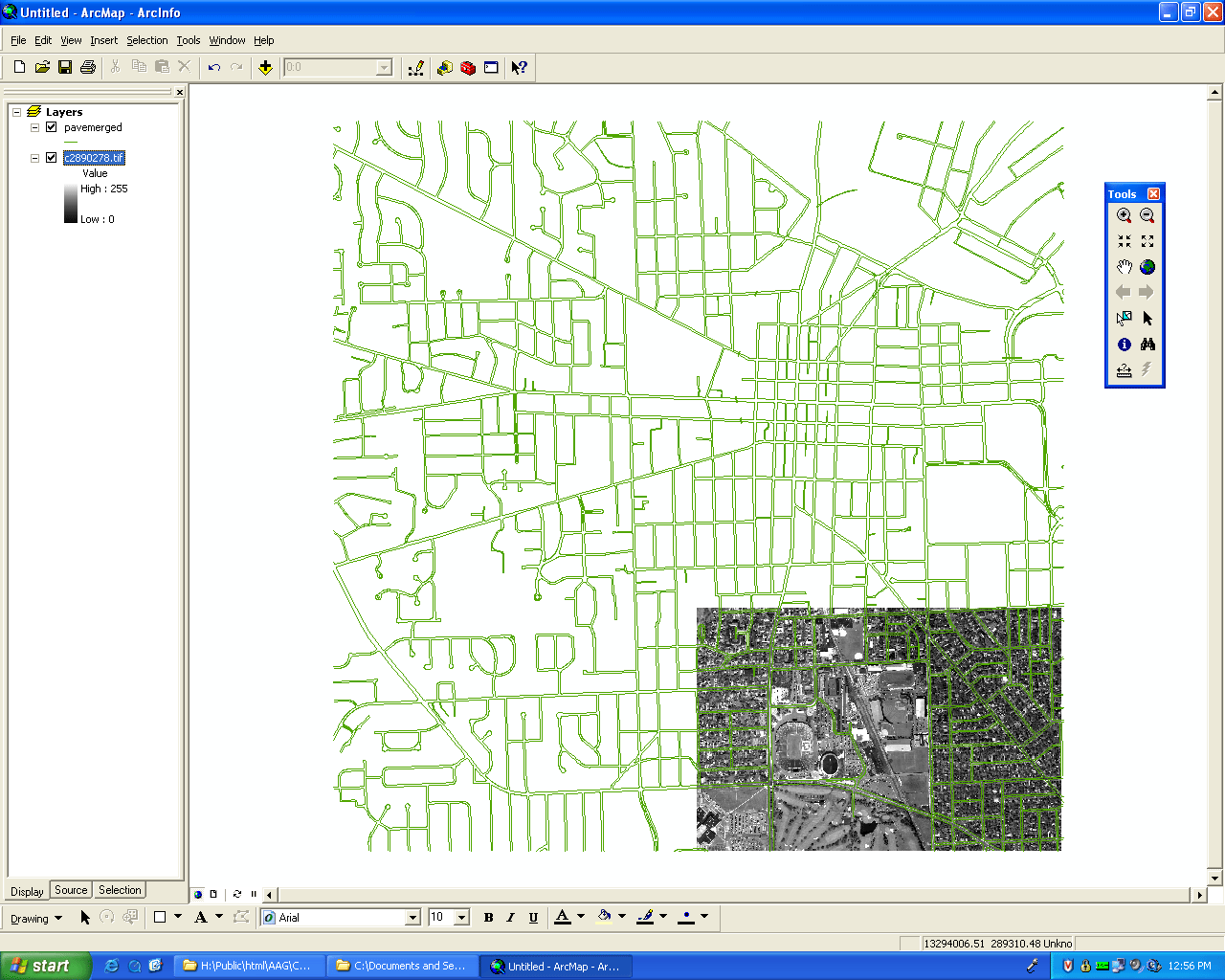This screenshot has width=1225, height=980.
Task: Open the font size dropdown
Action: pos(461,917)
